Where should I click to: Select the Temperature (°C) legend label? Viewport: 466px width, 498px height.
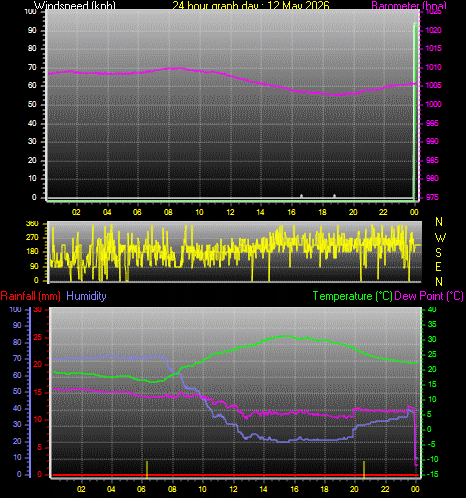click(x=352, y=296)
